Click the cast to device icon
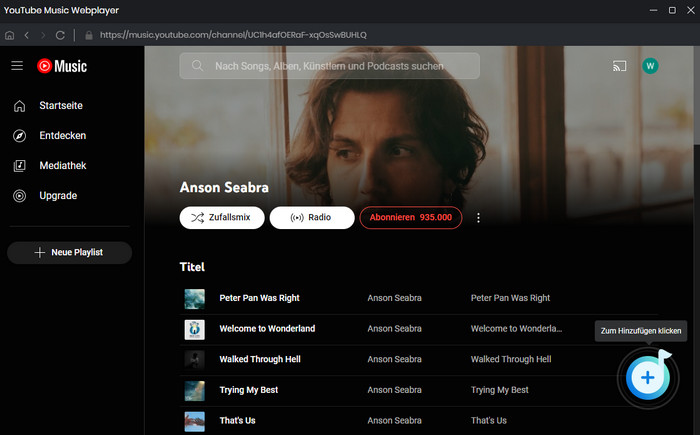The height and width of the screenshot is (435, 700). [619, 66]
